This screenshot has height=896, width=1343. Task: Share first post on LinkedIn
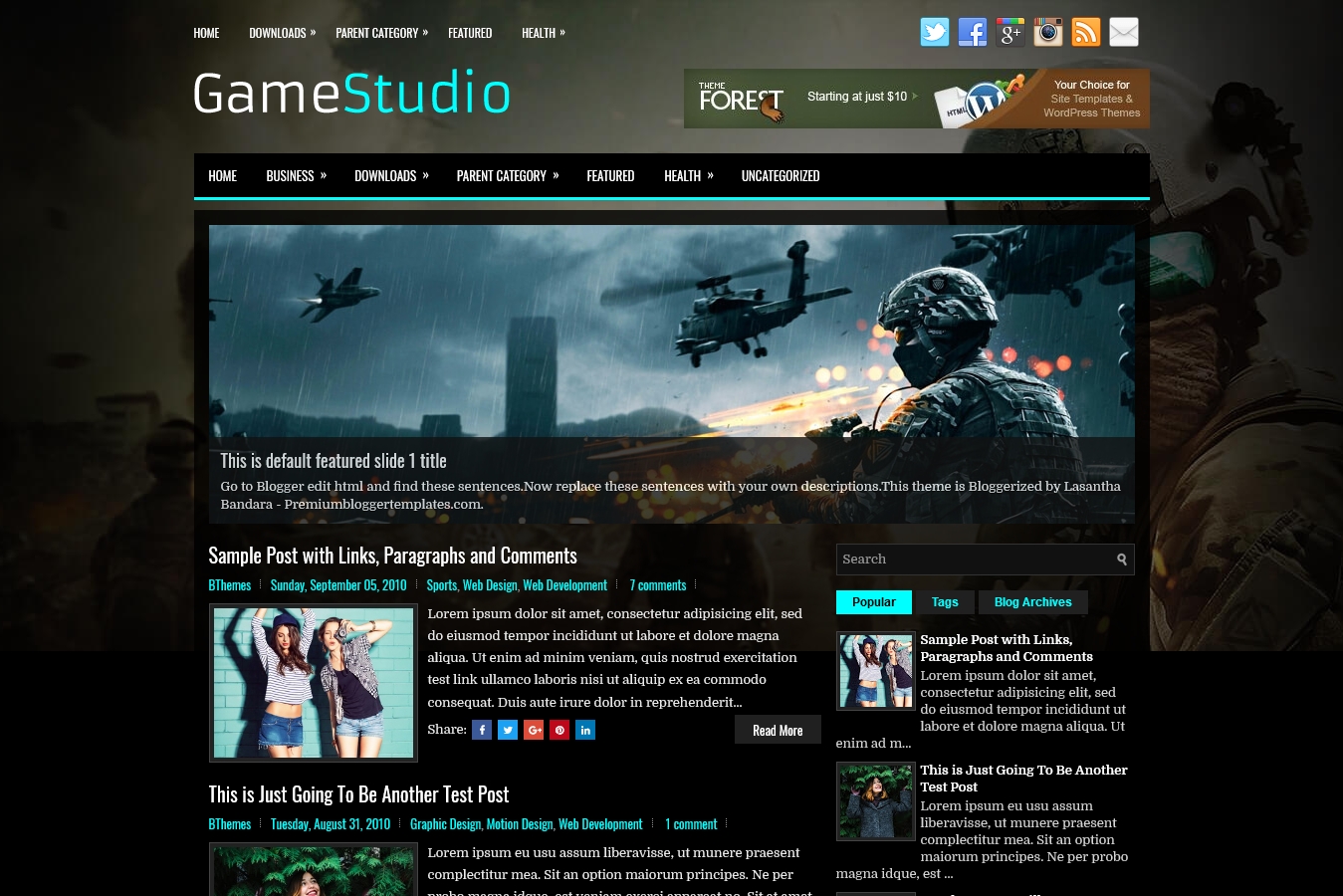(585, 730)
